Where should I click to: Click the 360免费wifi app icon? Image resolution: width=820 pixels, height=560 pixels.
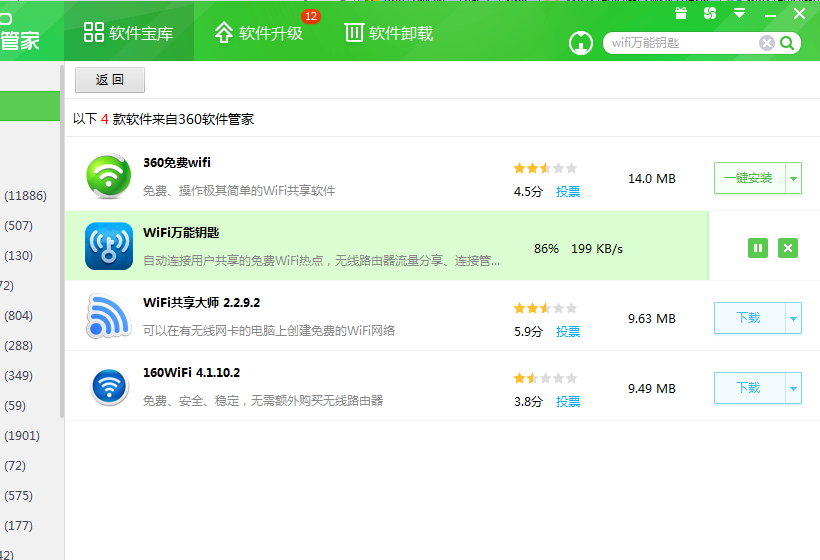[108, 176]
